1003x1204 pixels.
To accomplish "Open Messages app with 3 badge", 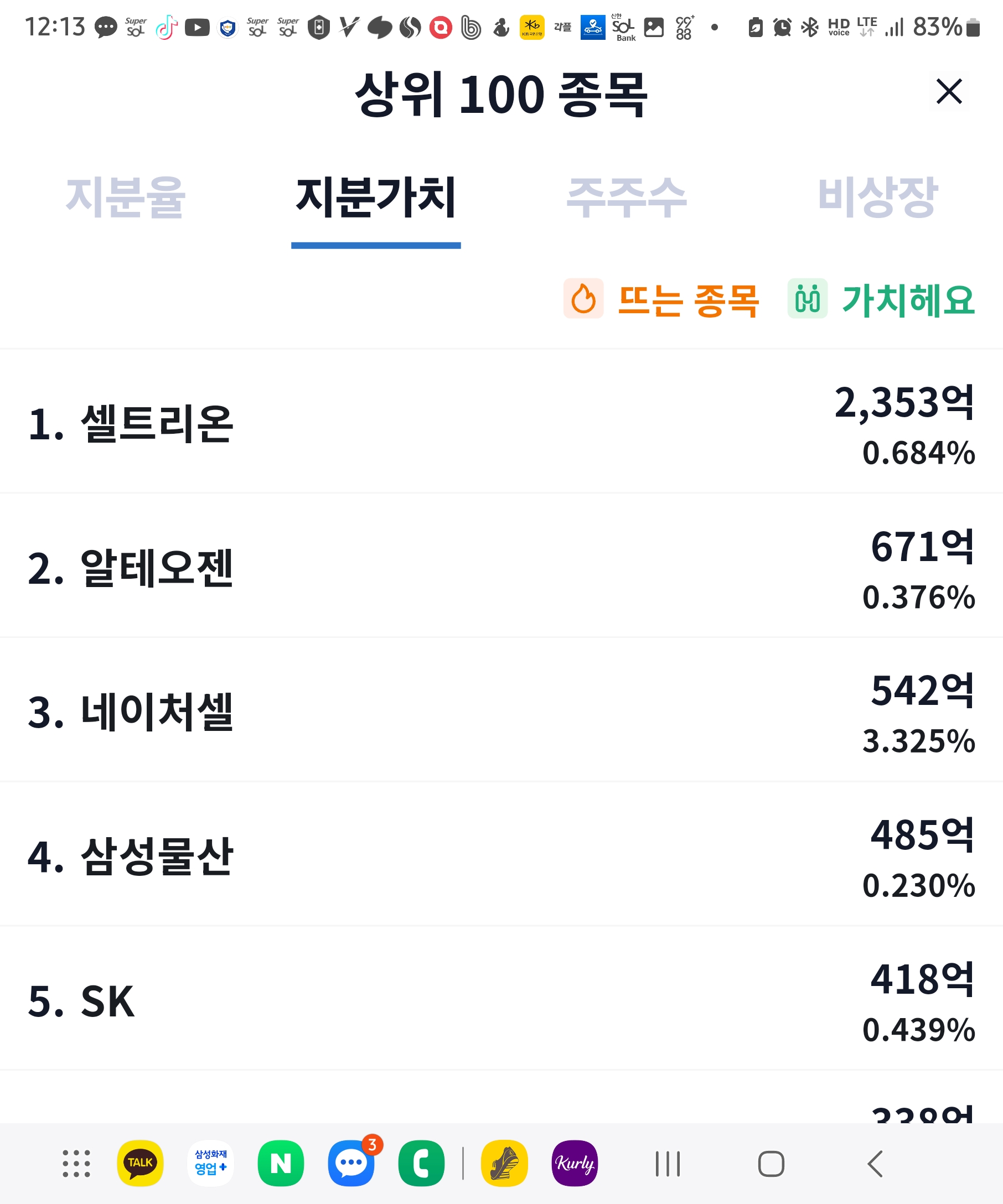I will coord(351,1163).
